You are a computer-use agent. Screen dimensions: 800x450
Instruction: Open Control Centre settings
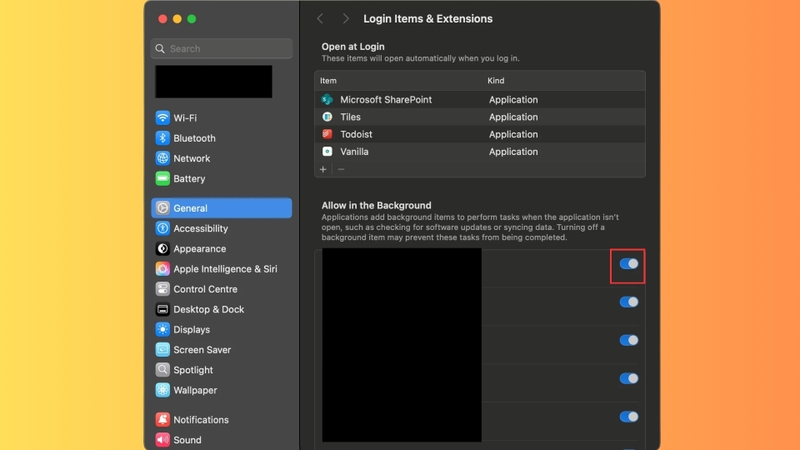(x=221, y=289)
